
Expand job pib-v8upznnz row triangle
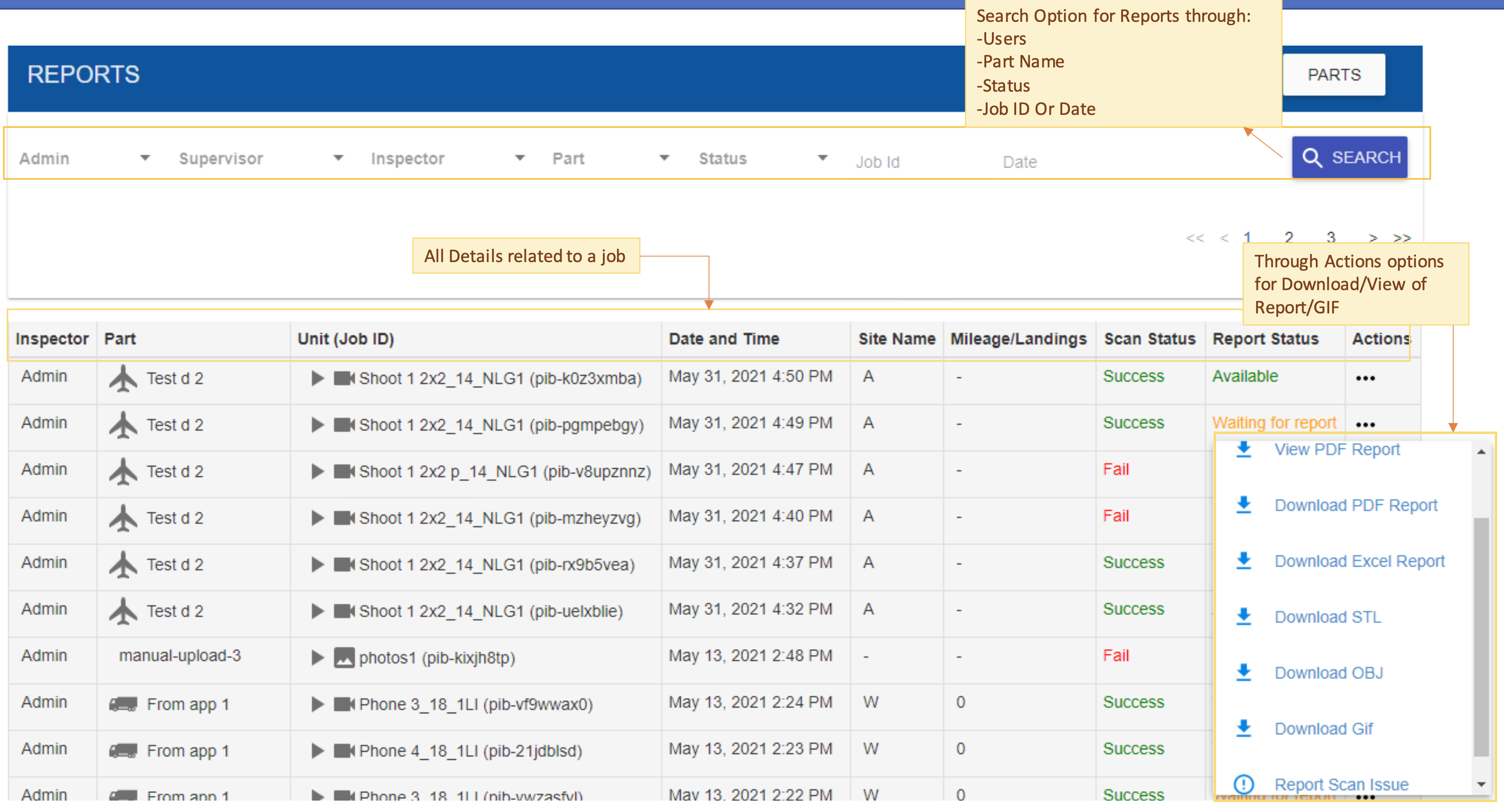pos(317,471)
